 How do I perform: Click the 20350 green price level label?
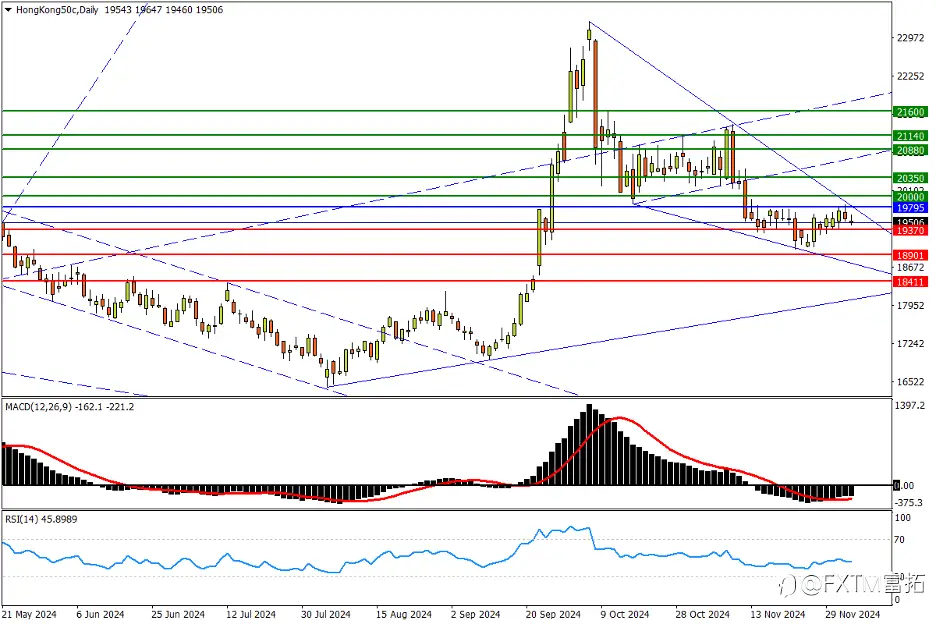tap(910, 178)
